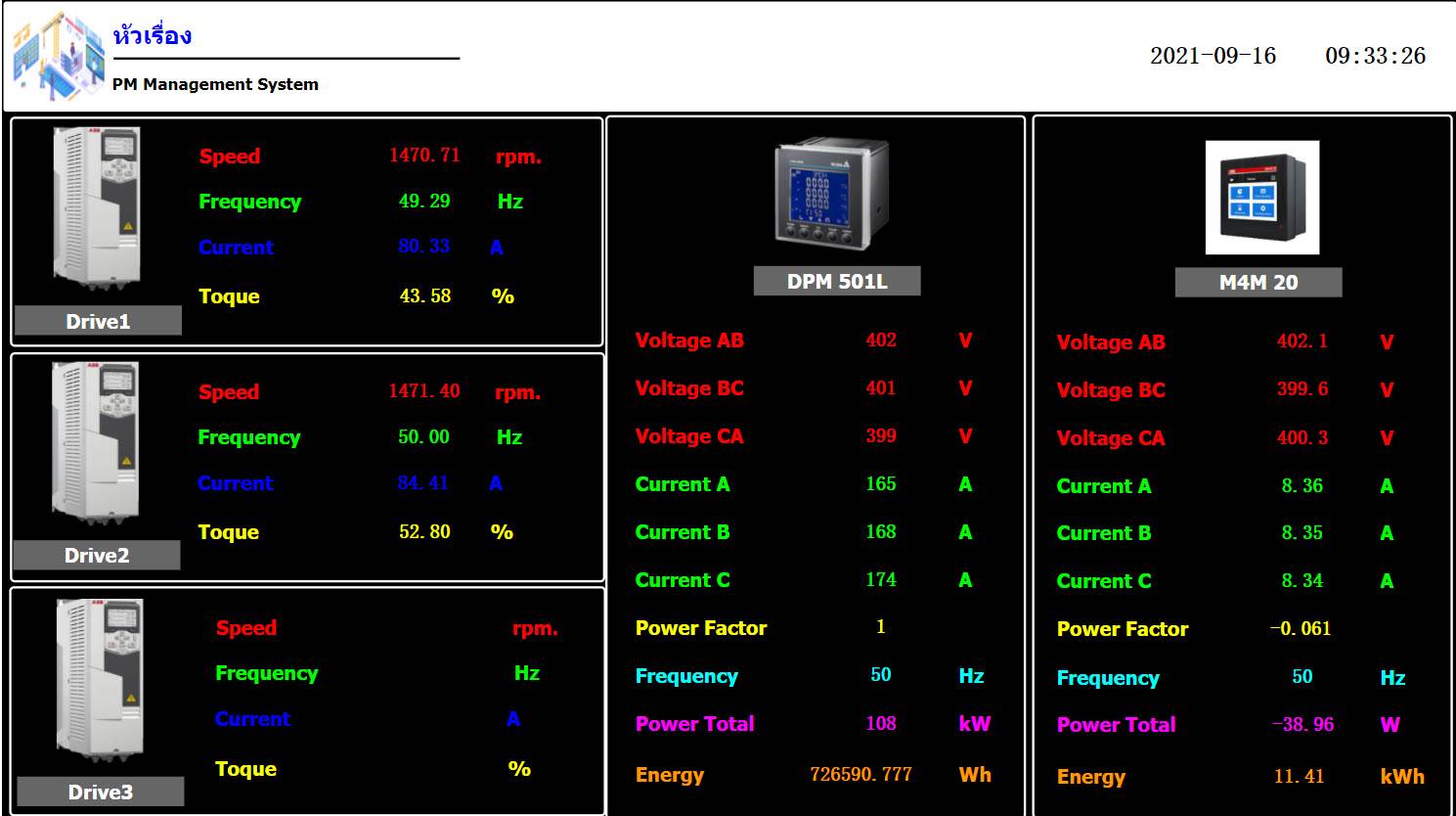Image resolution: width=1456 pixels, height=816 pixels.
Task: Click the DPM 501L power meter image
Action: tap(833, 193)
